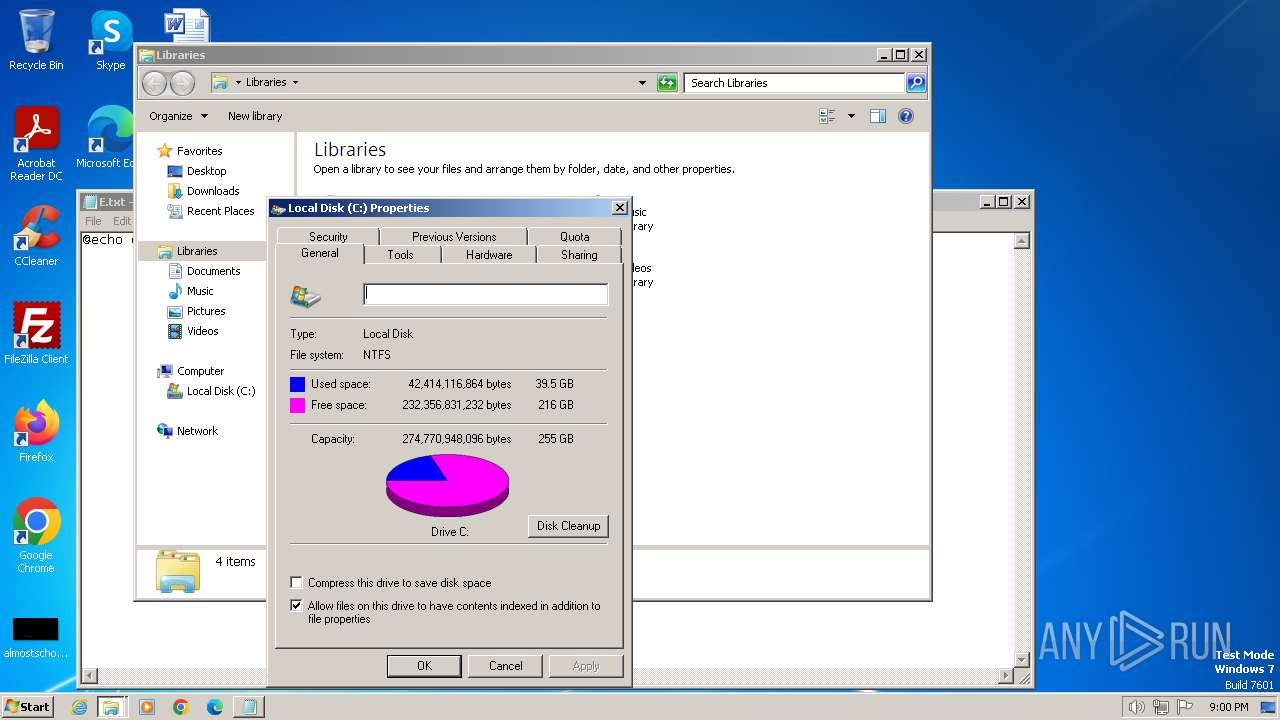Switch to the Hardware tab
The image size is (1280, 720).
489,255
